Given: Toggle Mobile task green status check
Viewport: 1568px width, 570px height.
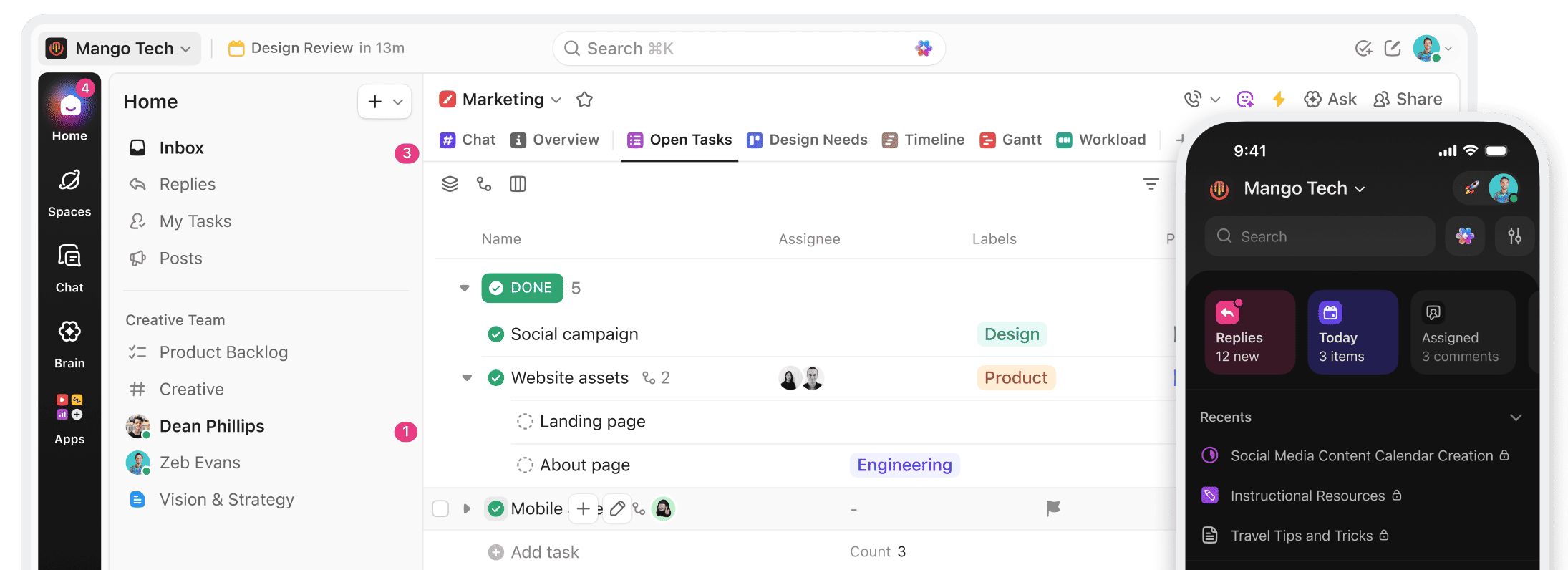Looking at the screenshot, I should (x=495, y=508).
